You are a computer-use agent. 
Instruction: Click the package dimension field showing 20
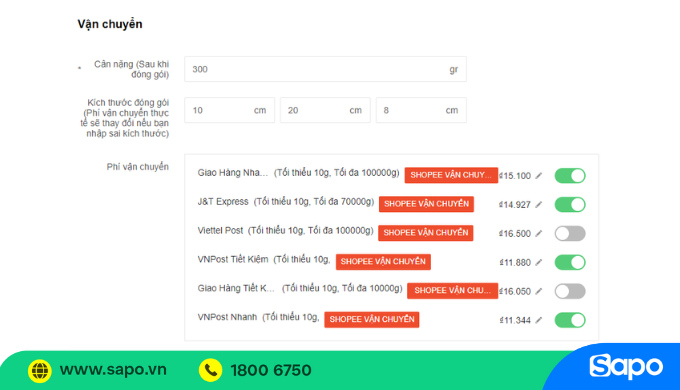click(325, 110)
